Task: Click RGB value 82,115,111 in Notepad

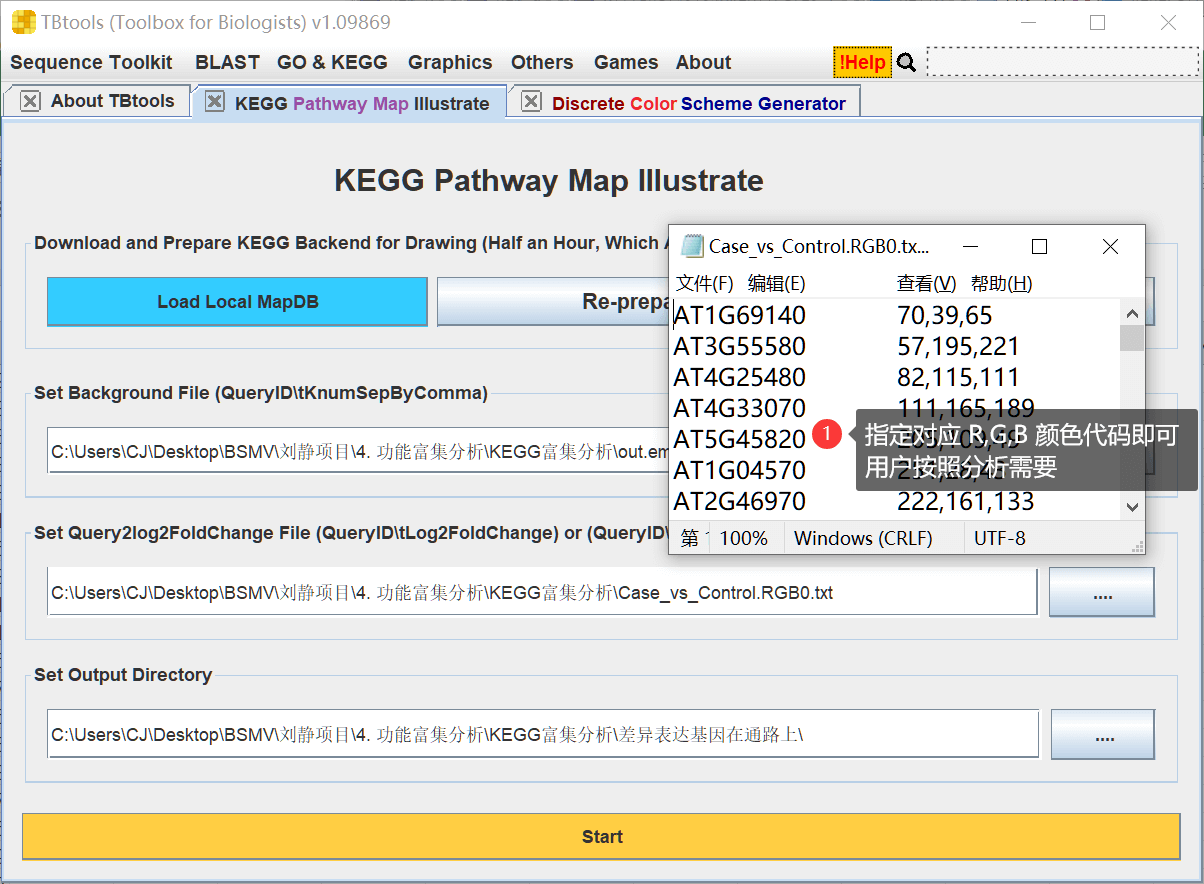Action: [958, 377]
